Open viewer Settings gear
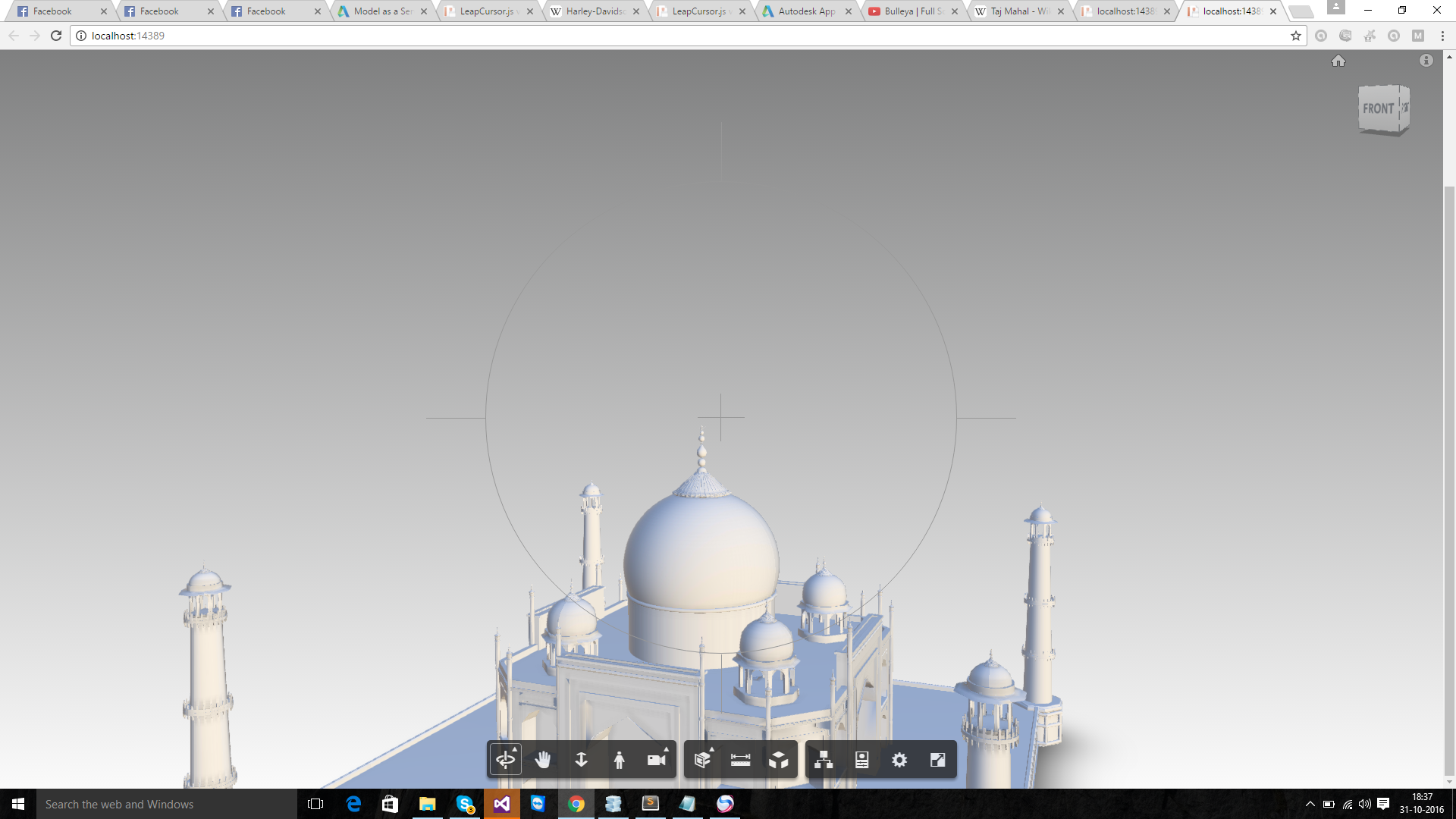 click(x=899, y=760)
